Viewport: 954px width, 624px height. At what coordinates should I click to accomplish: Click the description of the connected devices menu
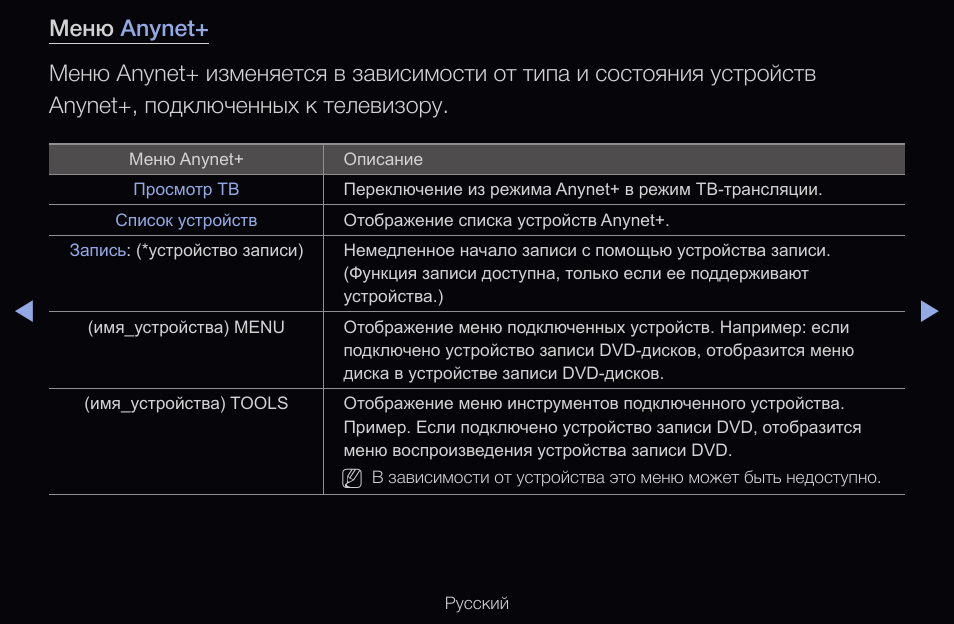598,350
